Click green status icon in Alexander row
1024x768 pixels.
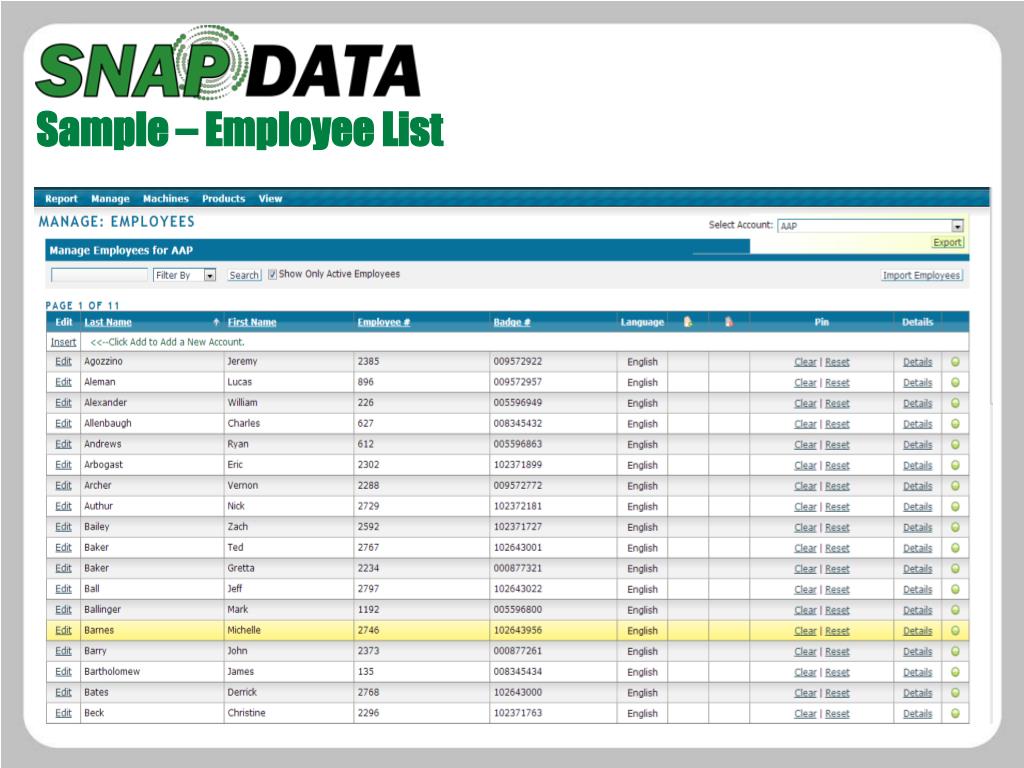tap(955, 403)
